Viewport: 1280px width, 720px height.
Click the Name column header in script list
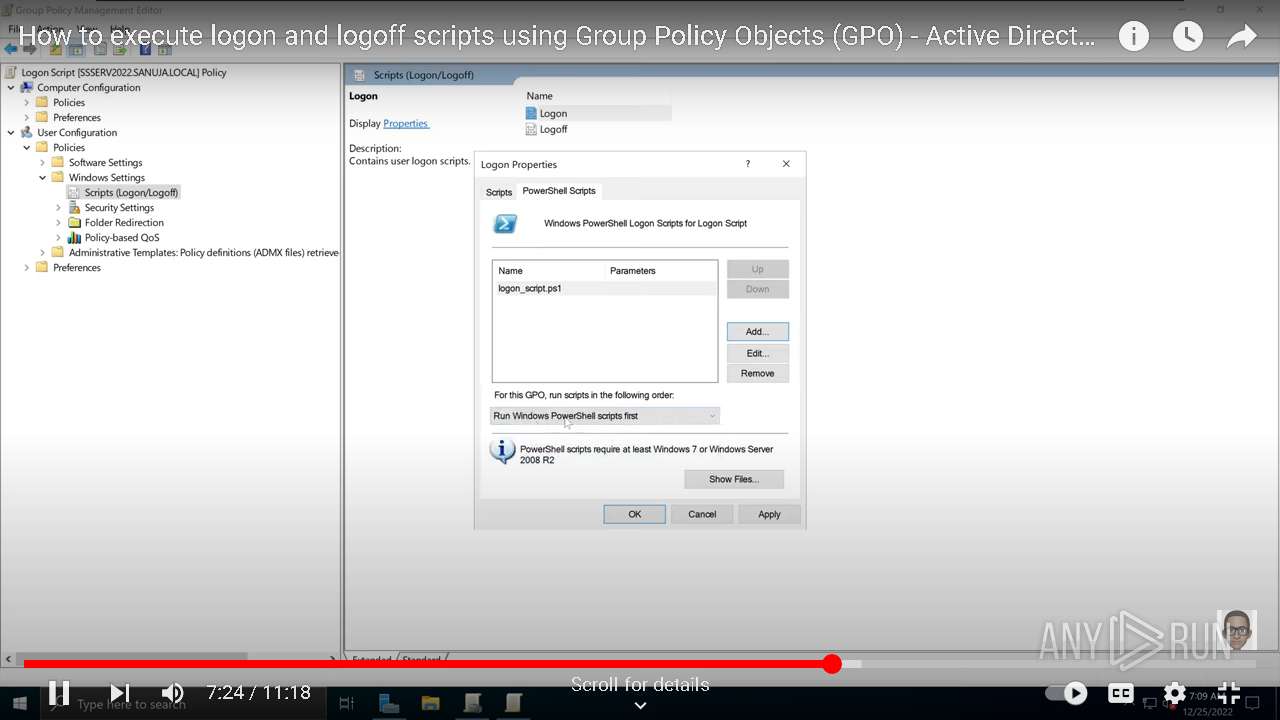click(x=510, y=270)
